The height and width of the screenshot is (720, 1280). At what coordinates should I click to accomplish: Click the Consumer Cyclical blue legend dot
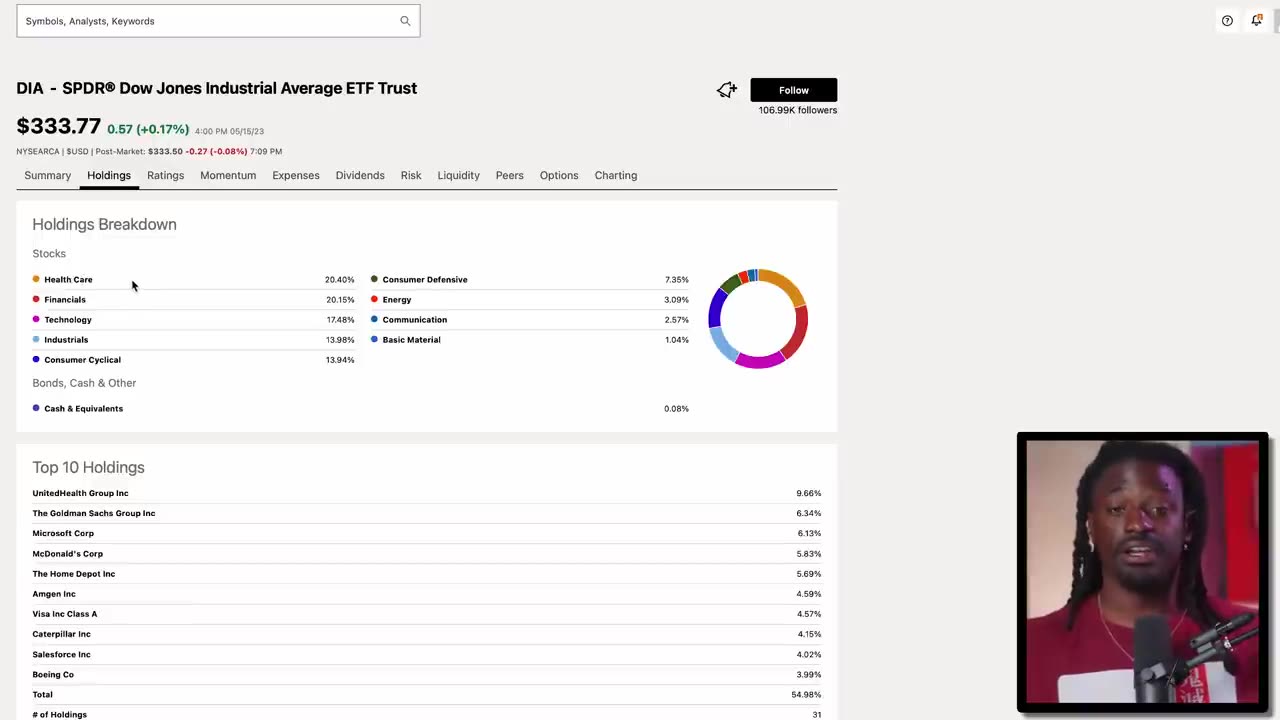(x=36, y=359)
